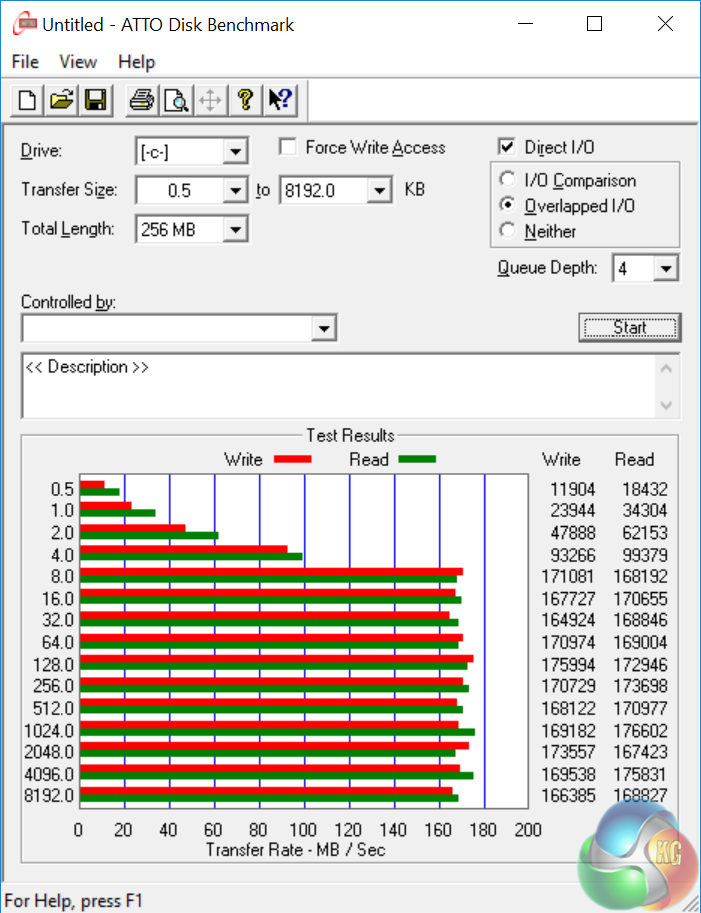Click the read value 62153
This screenshot has height=913, width=701.
(x=645, y=533)
